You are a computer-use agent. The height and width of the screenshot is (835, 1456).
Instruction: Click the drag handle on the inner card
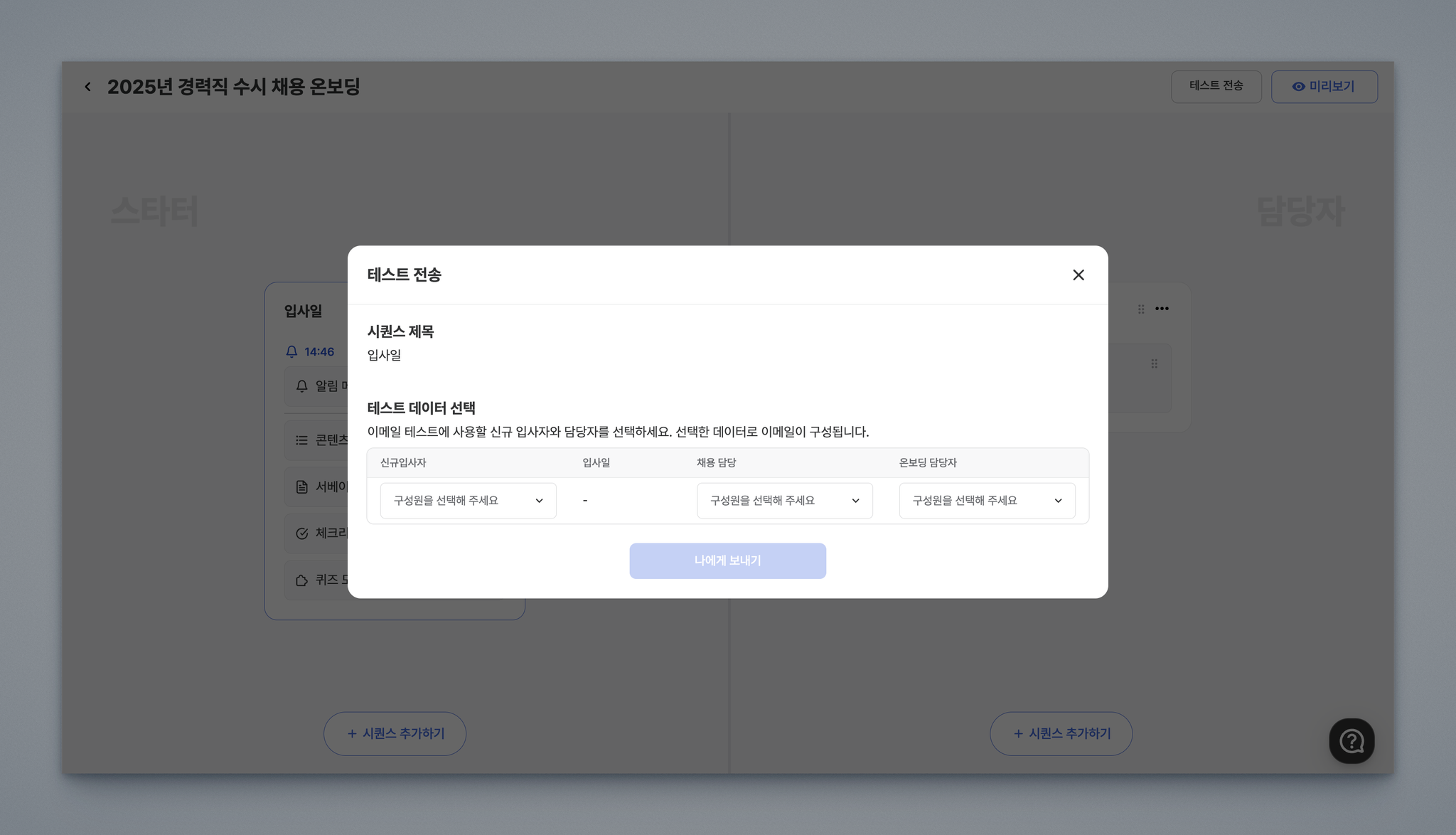click(1154, 363)
